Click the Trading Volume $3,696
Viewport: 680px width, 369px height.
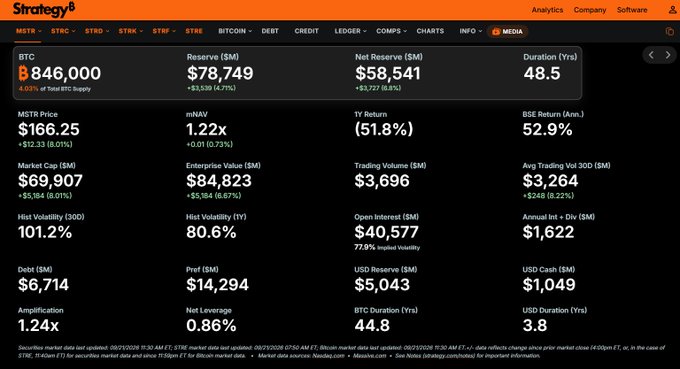382,180
